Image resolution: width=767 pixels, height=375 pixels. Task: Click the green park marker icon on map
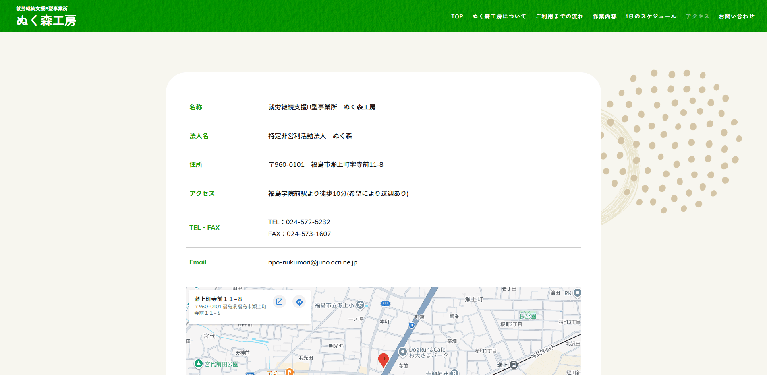click(198, 364)
